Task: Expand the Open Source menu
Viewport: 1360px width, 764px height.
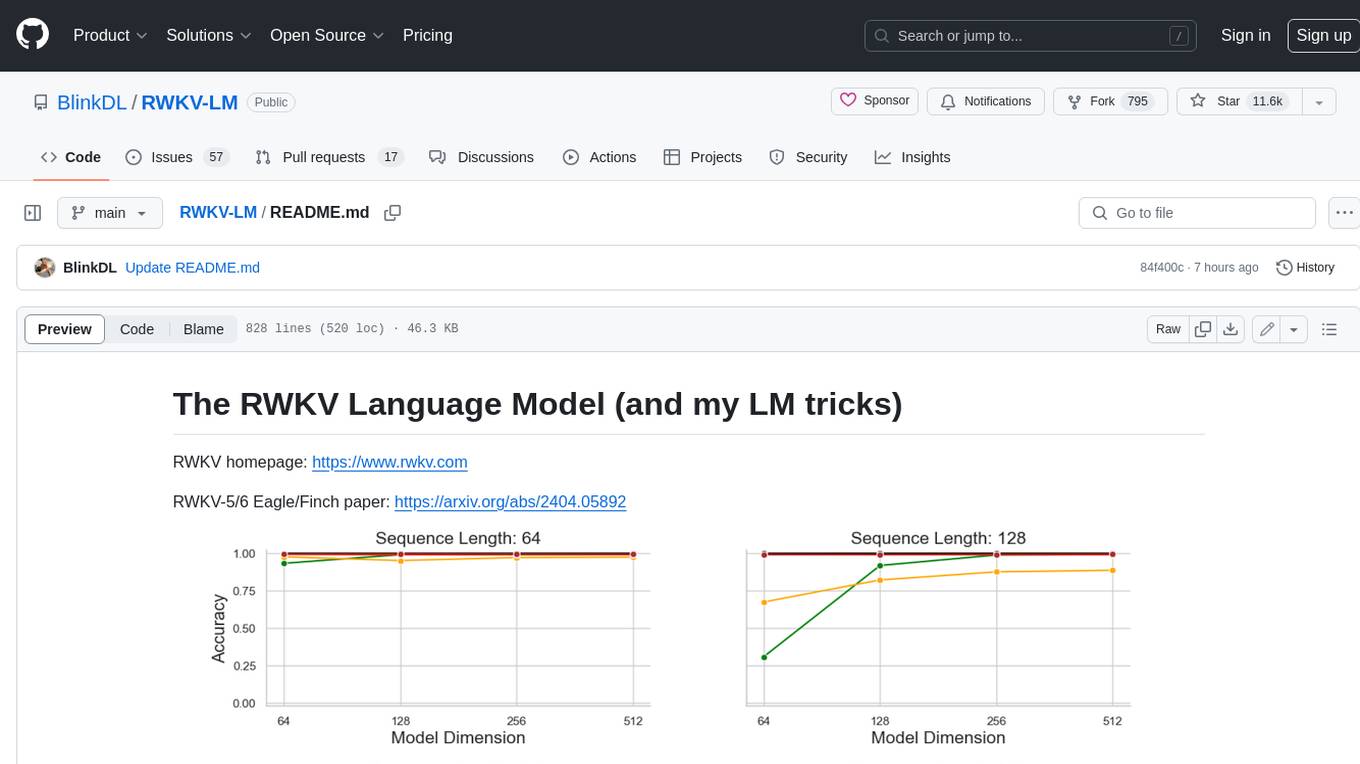Action: [x=327, y=35]
